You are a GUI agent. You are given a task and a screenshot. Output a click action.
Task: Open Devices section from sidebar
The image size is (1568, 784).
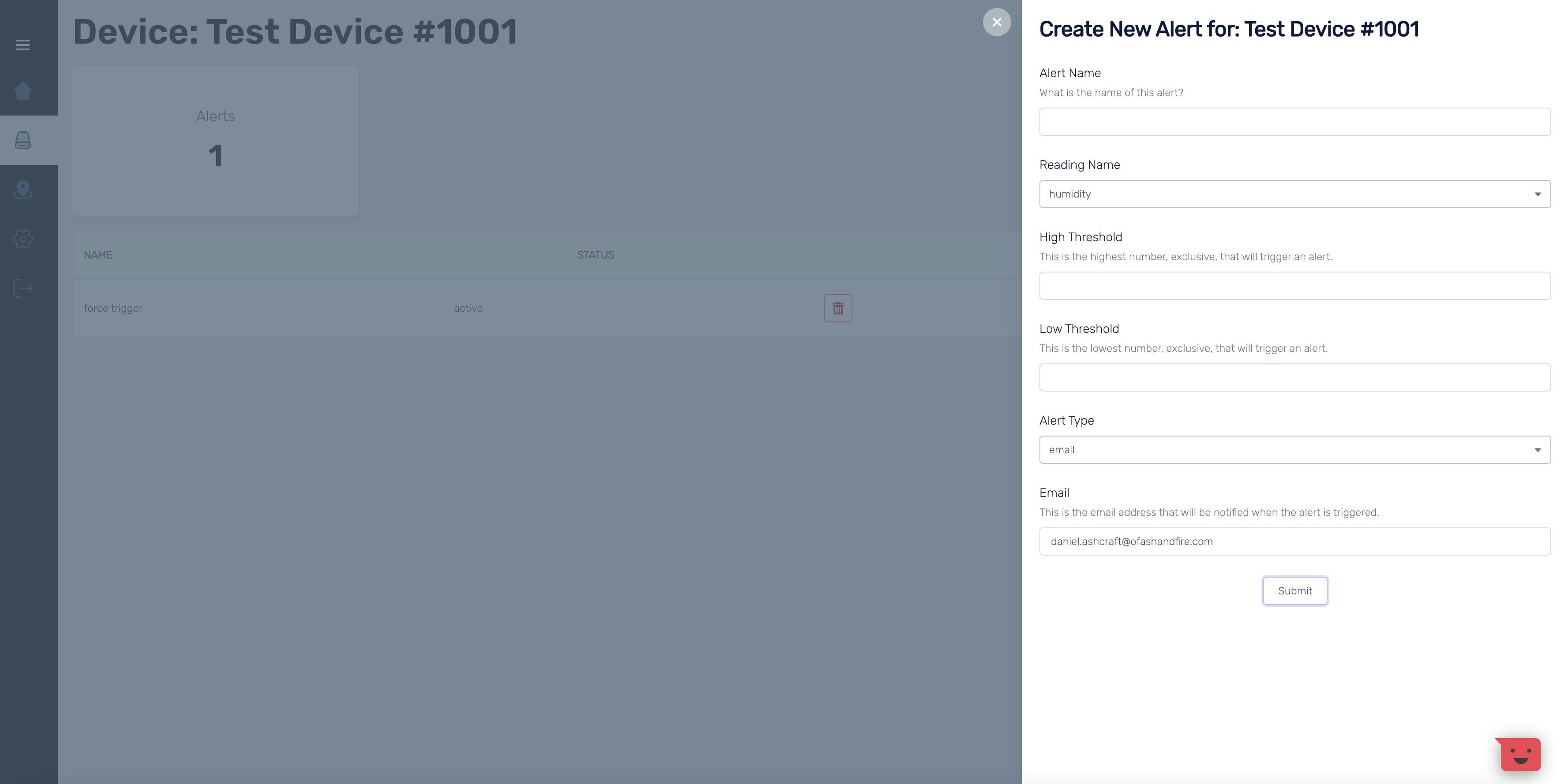pos(23,141)
